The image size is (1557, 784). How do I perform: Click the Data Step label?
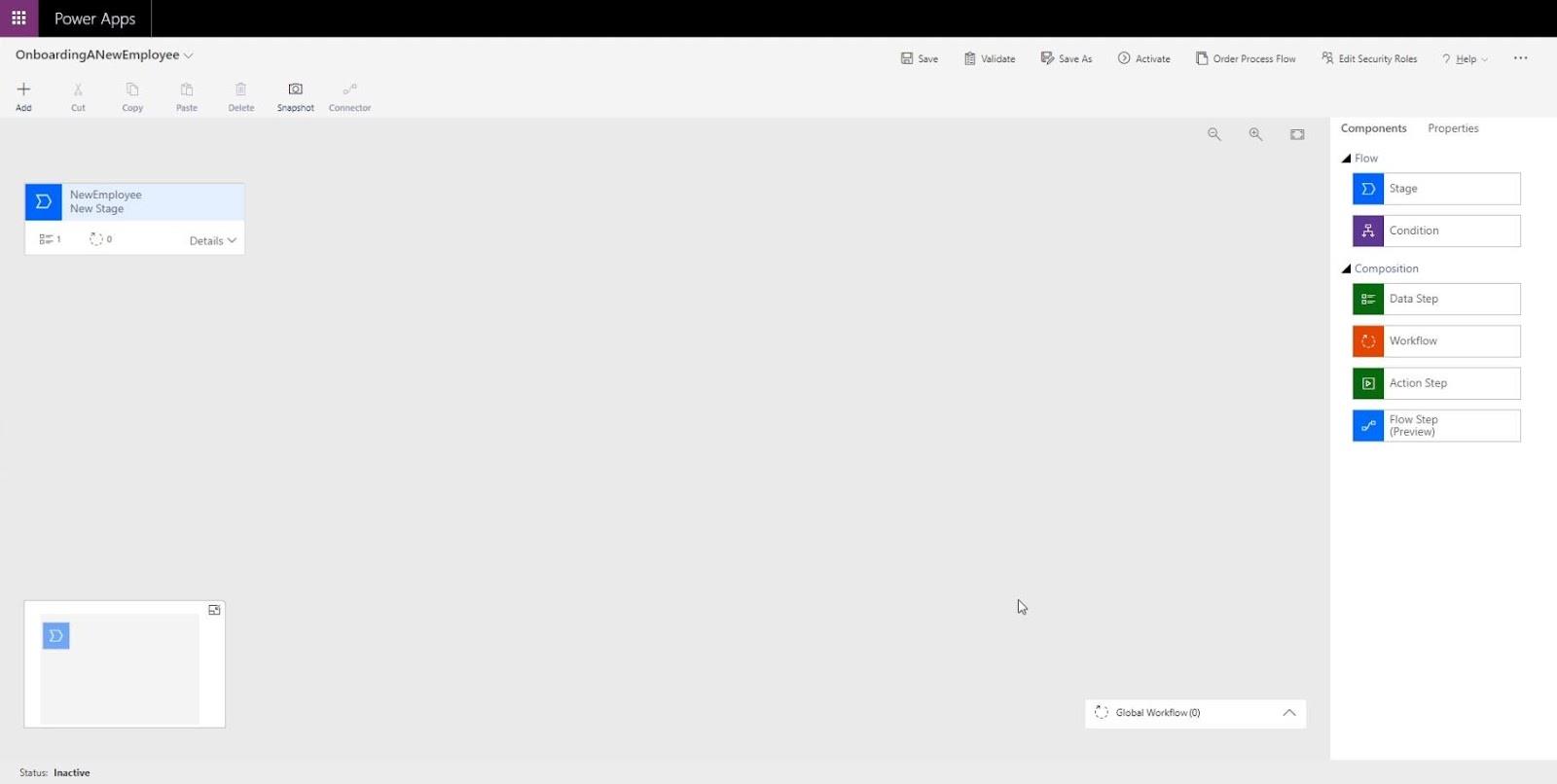pos(1414,299)
